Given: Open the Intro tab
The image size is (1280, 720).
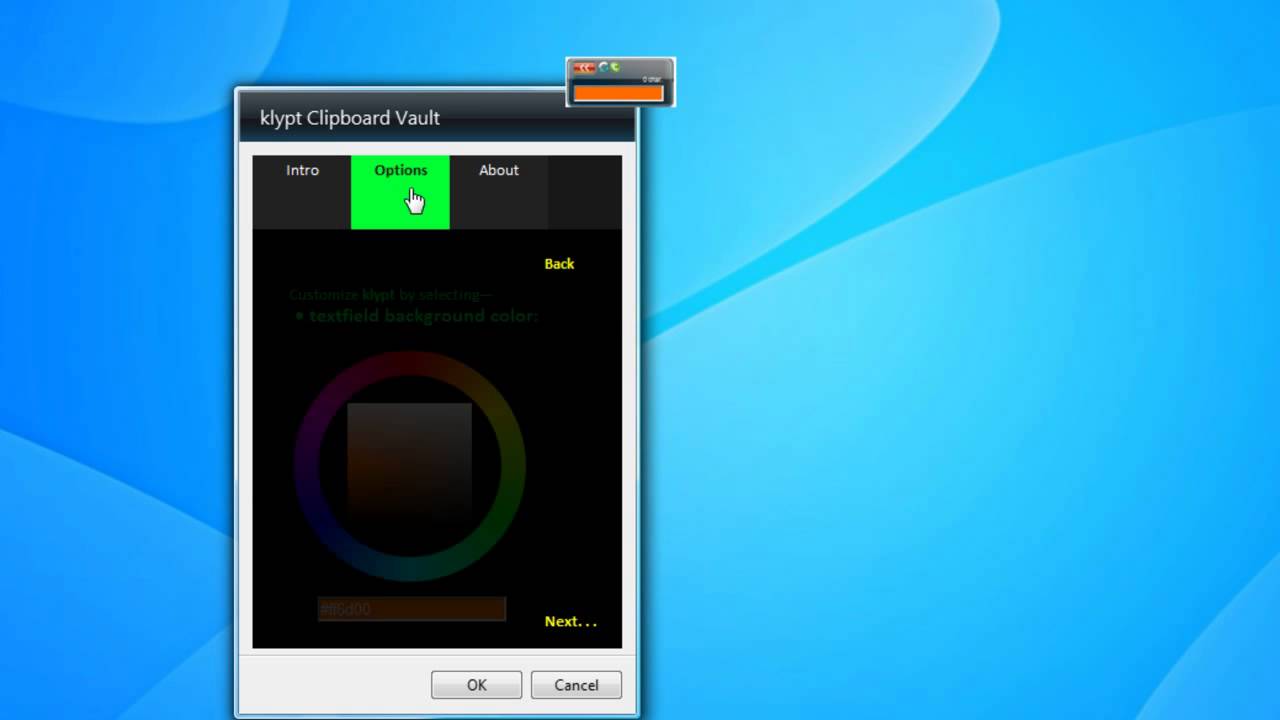Looking at the screenshot, I should pyautogui.click(x=302, y=191).
